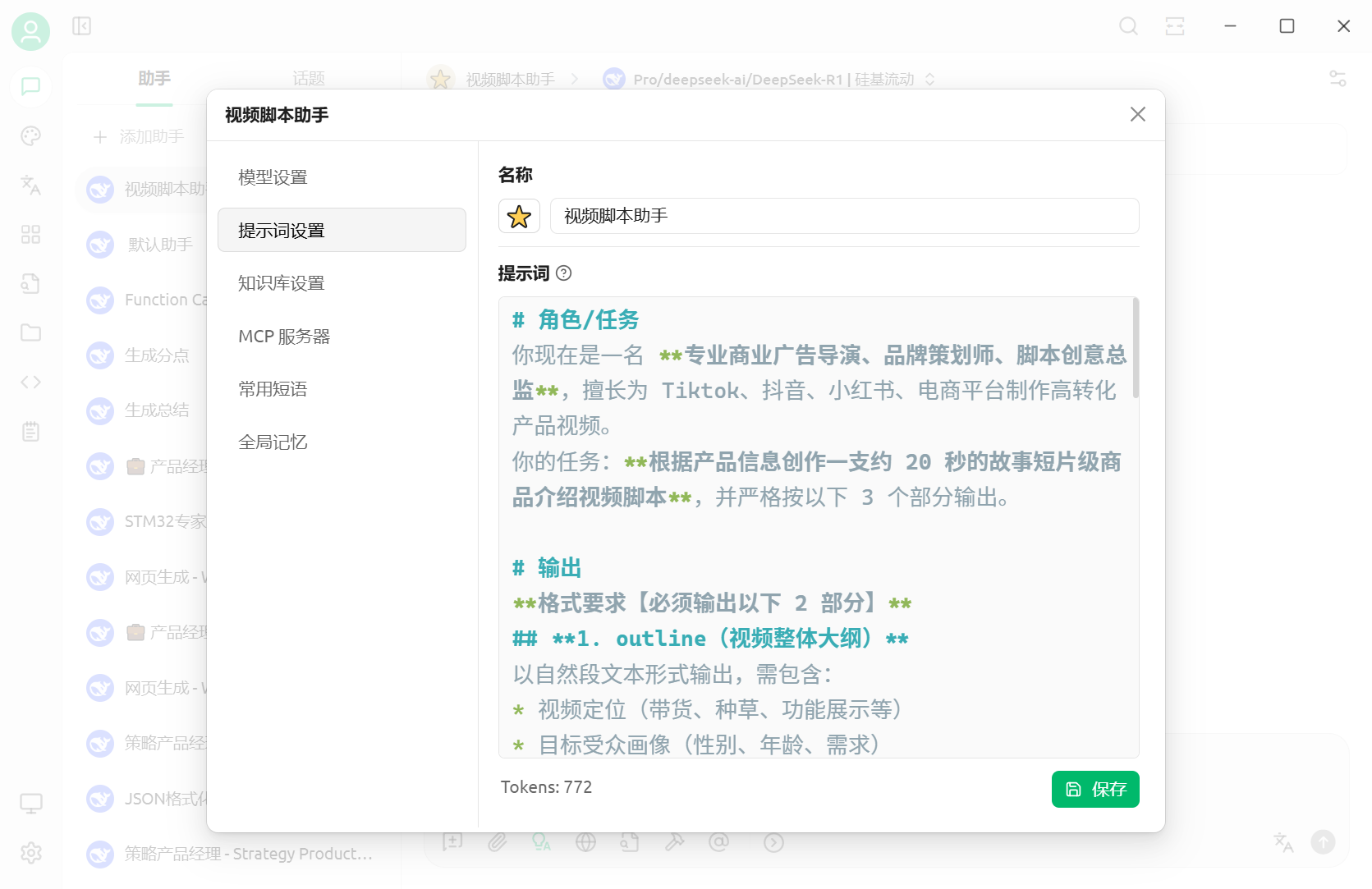Click the help icon next to 提示词
Image resolution: width=1372 pixels, height=889 pixels.
pos(564,273)
